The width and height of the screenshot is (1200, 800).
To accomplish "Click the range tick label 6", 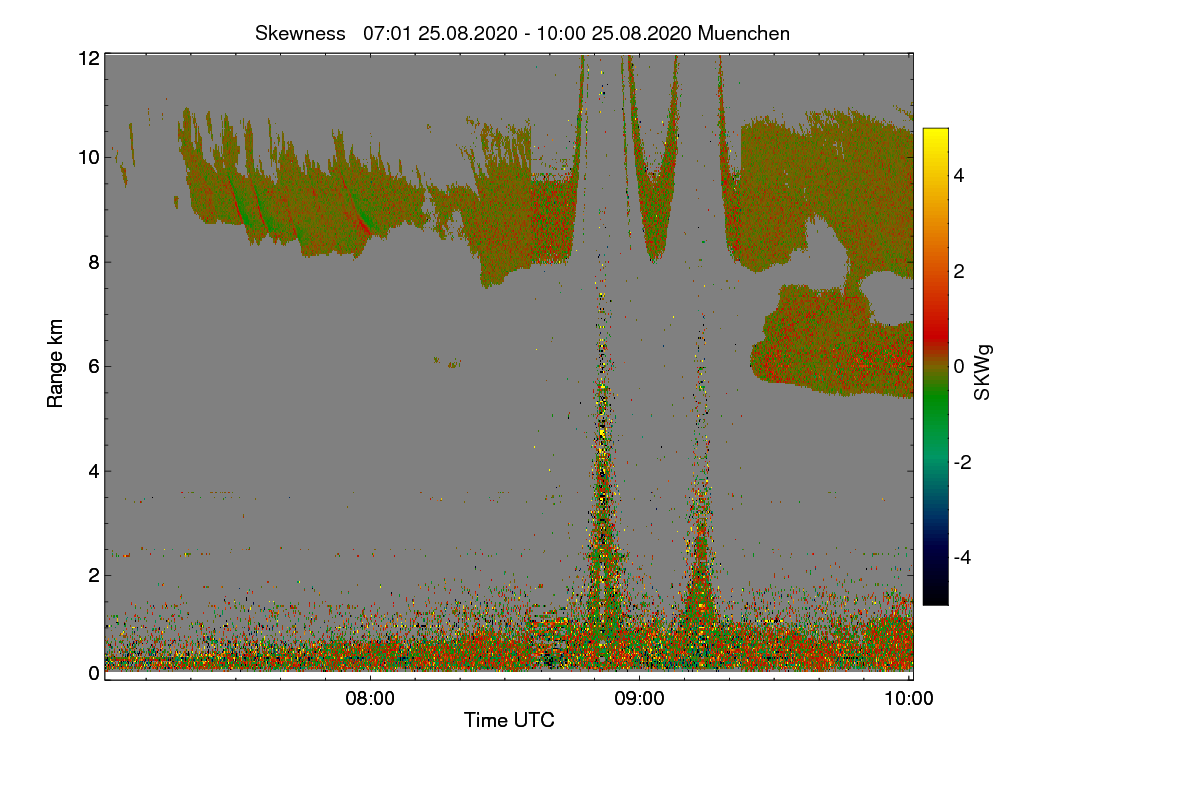I will pos(93,366).
